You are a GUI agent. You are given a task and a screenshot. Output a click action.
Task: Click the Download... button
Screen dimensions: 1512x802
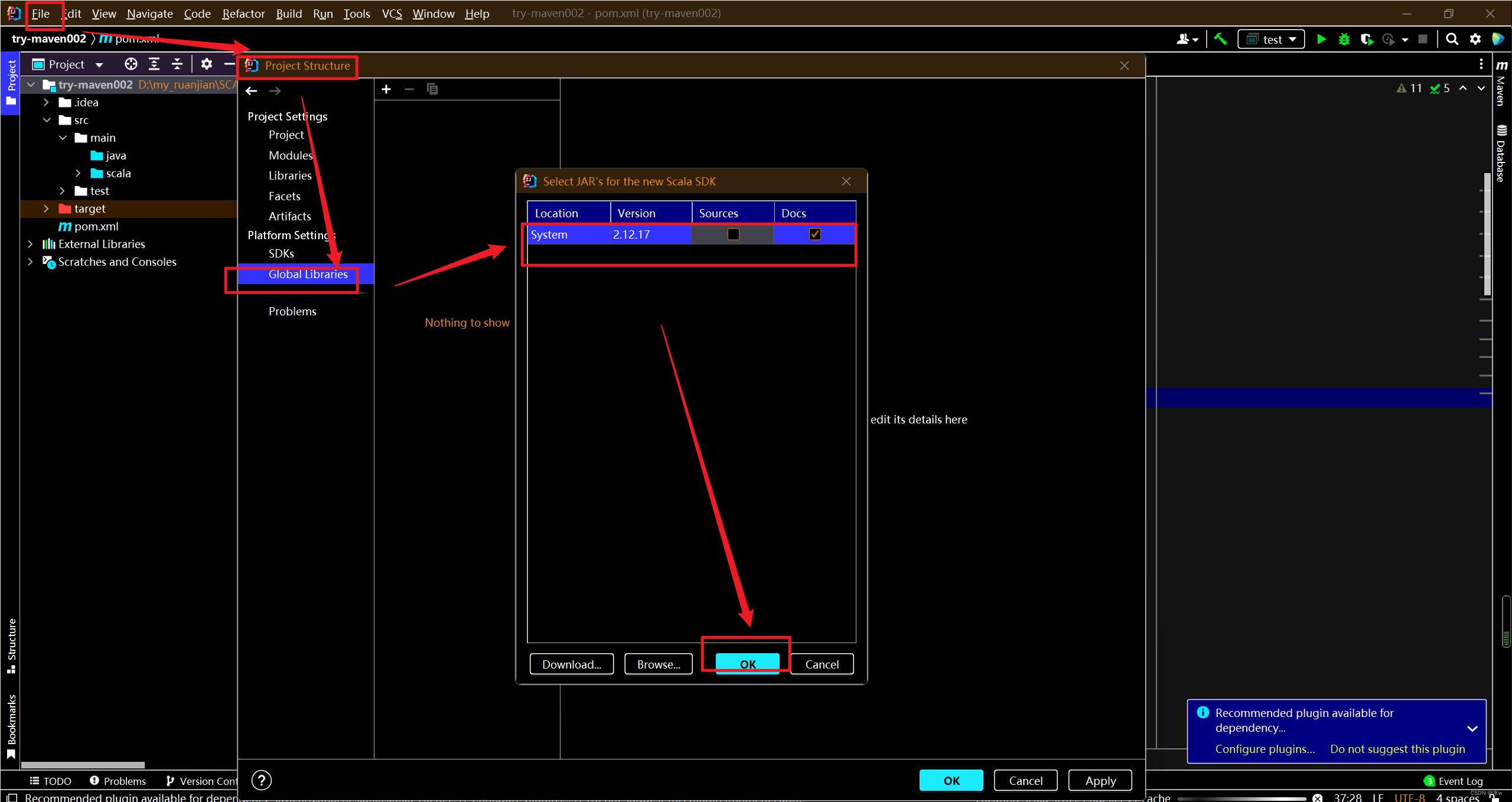coord(571,664)
